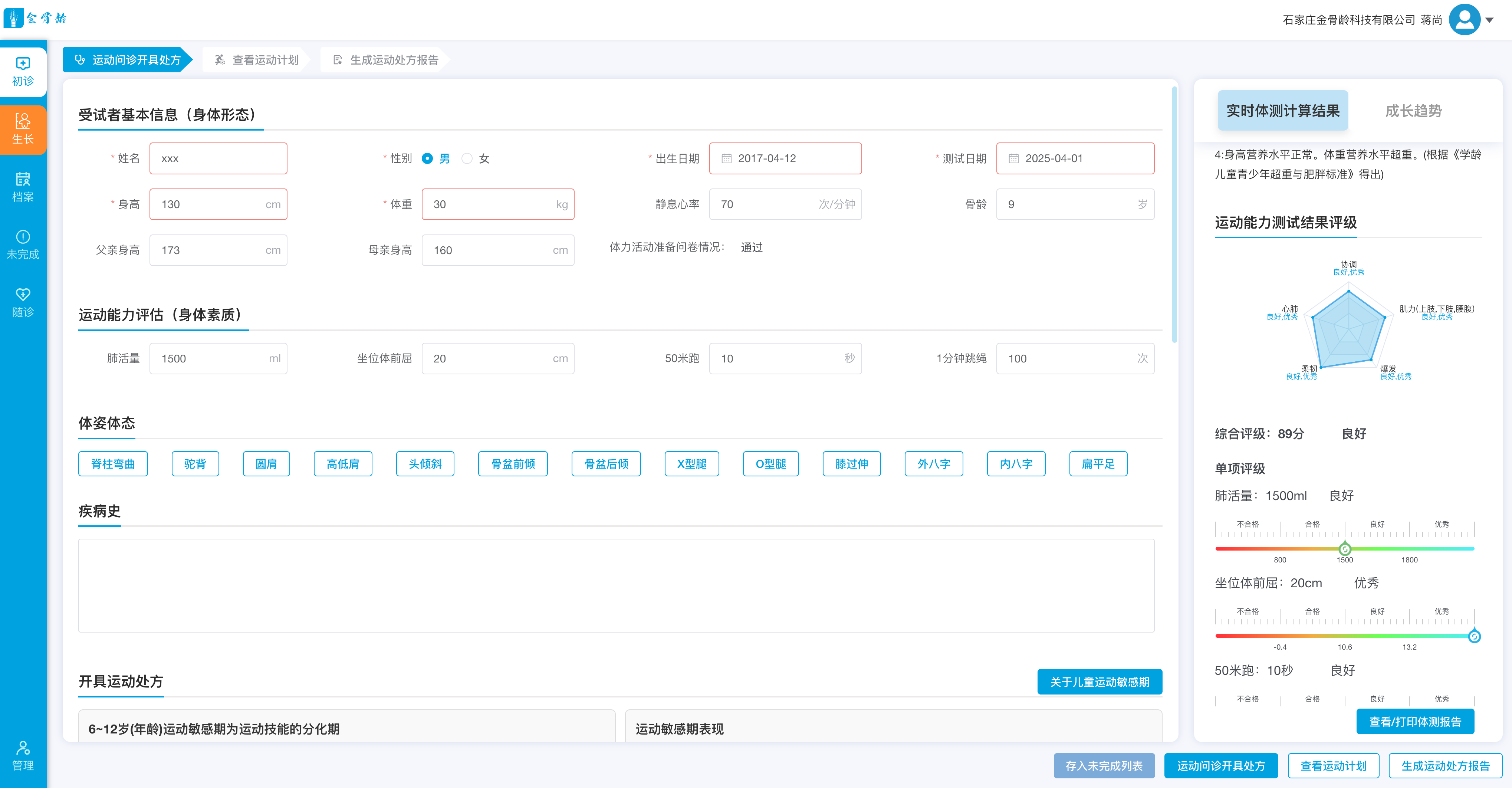Screen dimensions: 1512x788
Task: Click the 坐位体前屈 input field
Action: click(x=498, y=359)
